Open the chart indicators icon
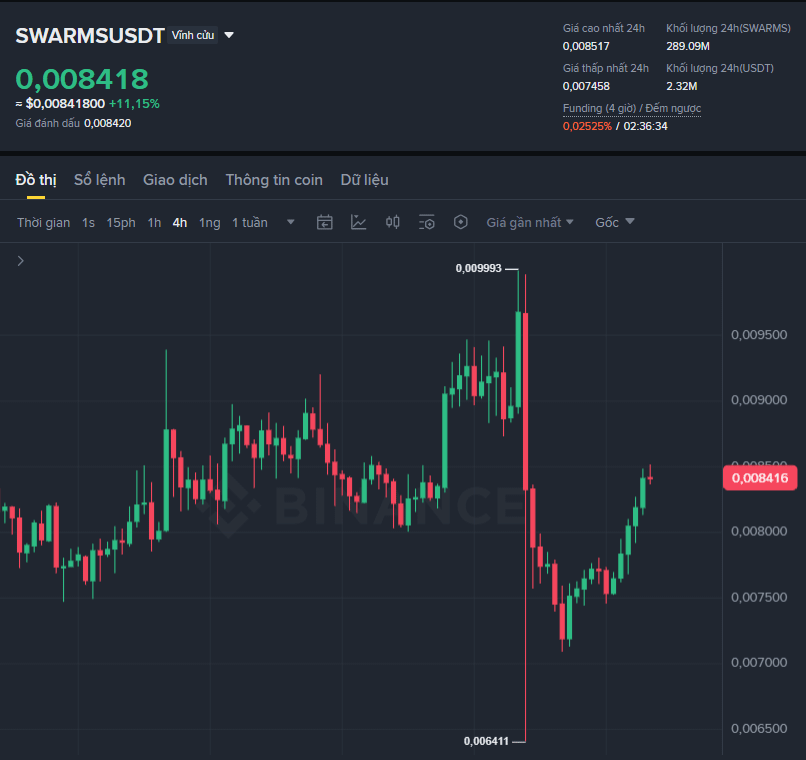 click(x=358, y=223)
